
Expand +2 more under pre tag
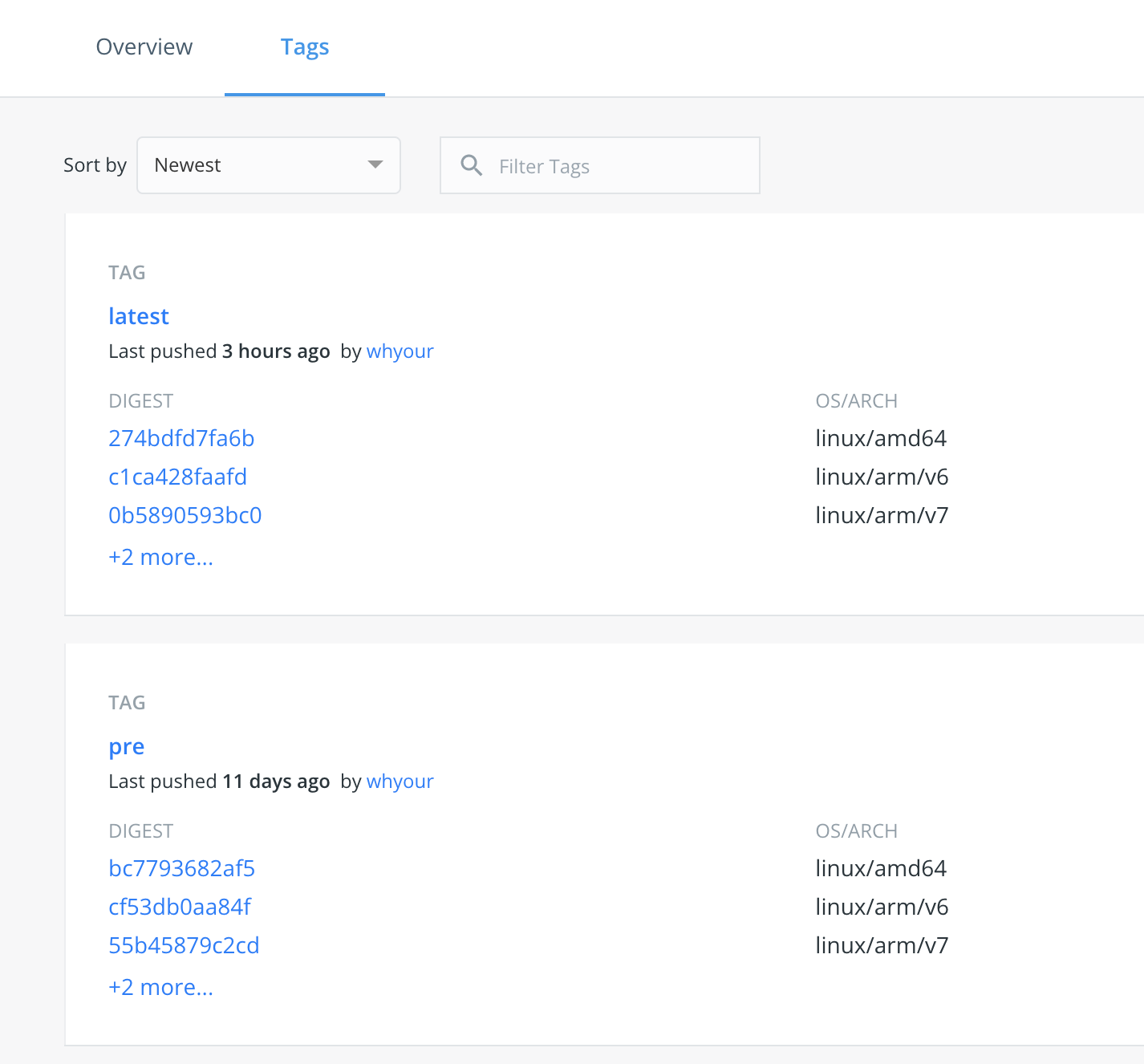point(161,987)
